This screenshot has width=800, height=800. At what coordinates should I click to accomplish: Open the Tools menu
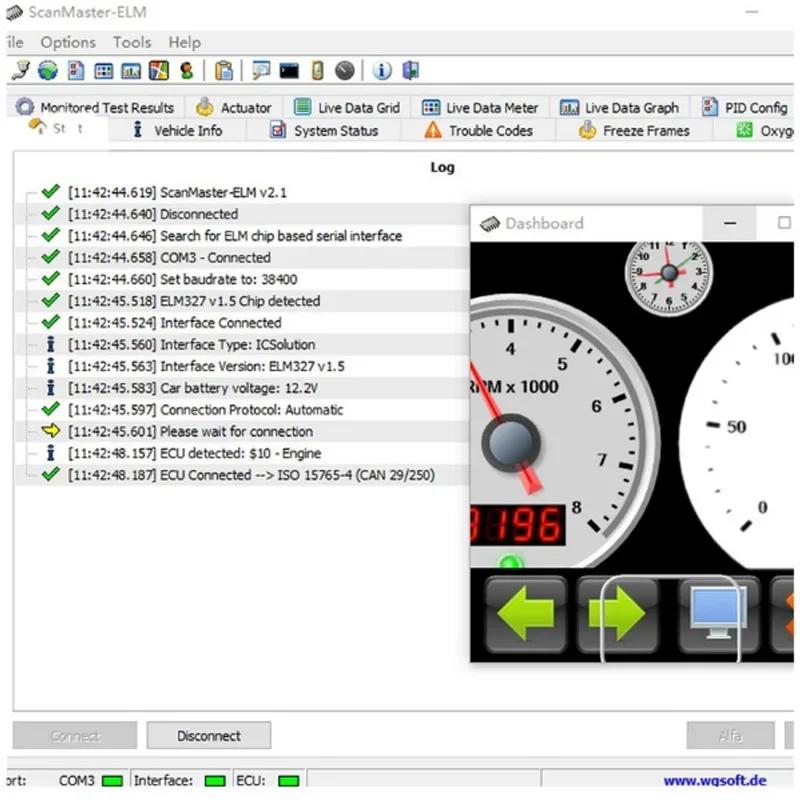pos(132,42)
